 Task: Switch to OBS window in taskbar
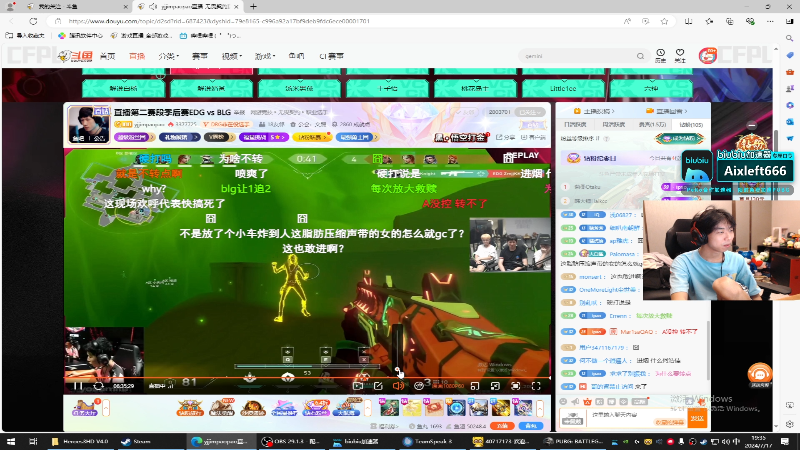(290, 442)
